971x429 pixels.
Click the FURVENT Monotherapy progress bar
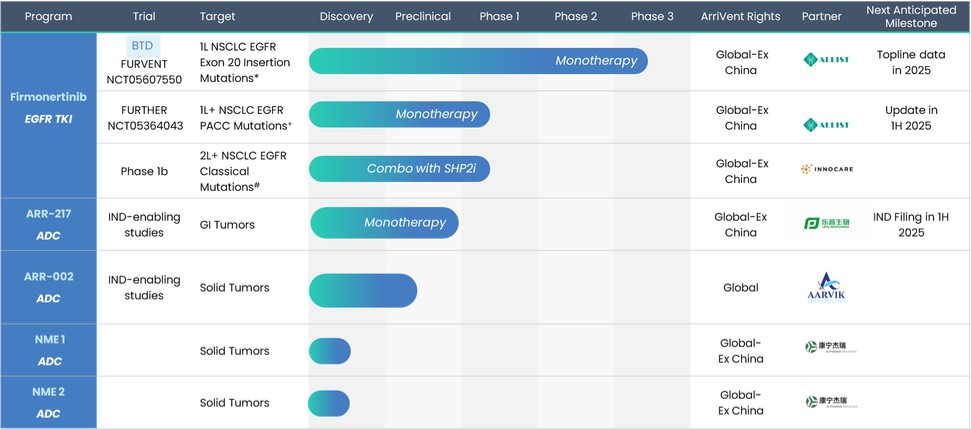[478, 61]
